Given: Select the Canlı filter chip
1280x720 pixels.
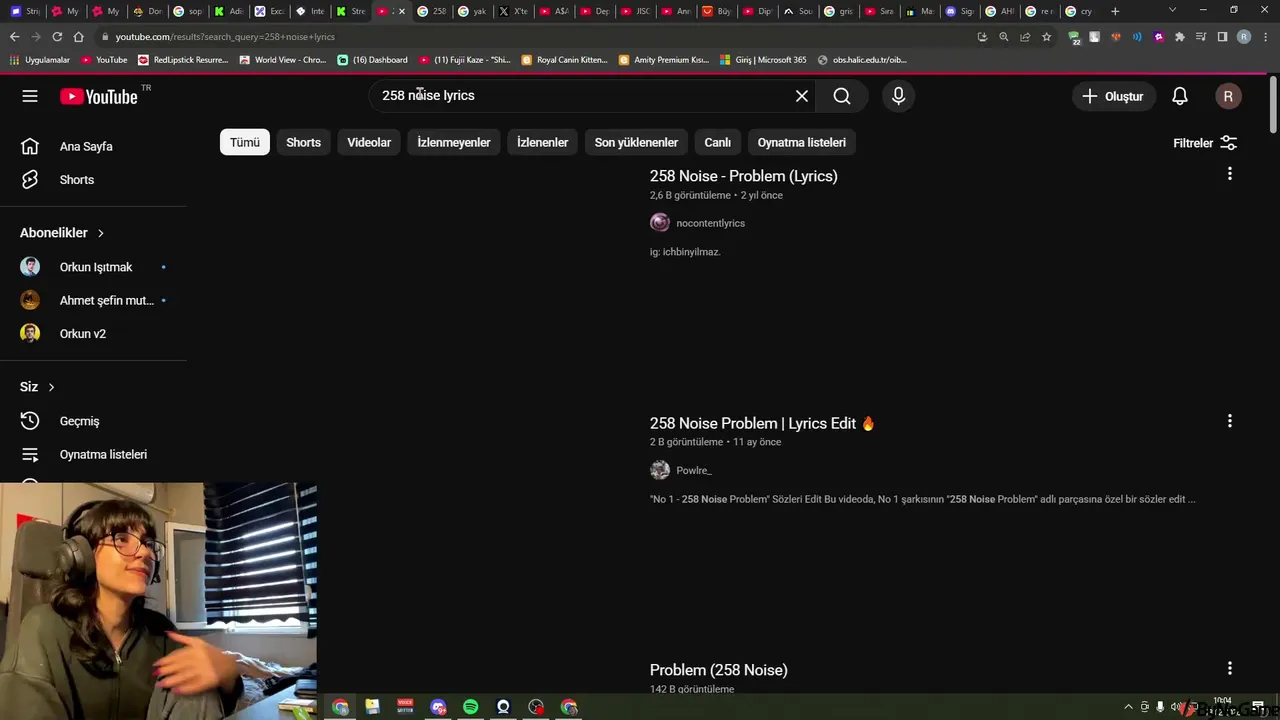Looking at the screenshot, I should click(x=717, y=142).
